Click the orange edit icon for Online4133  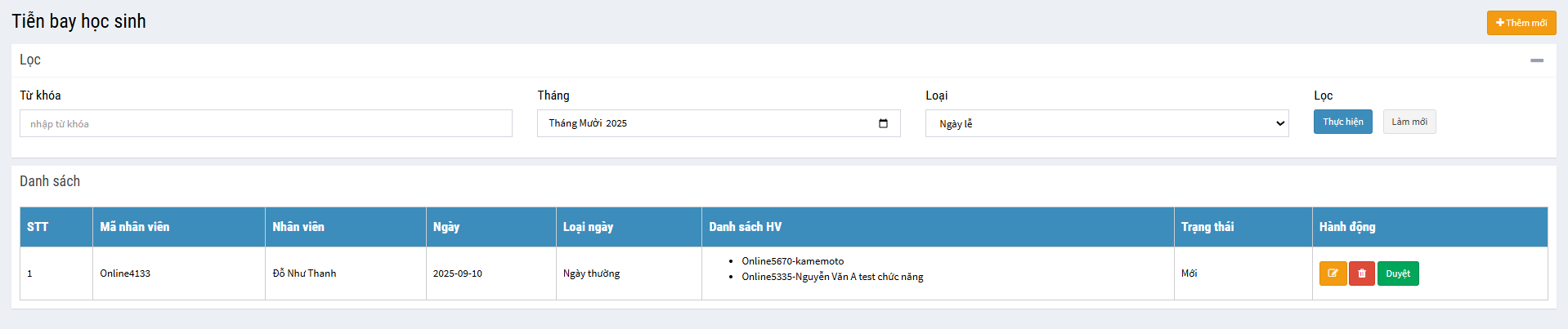point(1333,273)
